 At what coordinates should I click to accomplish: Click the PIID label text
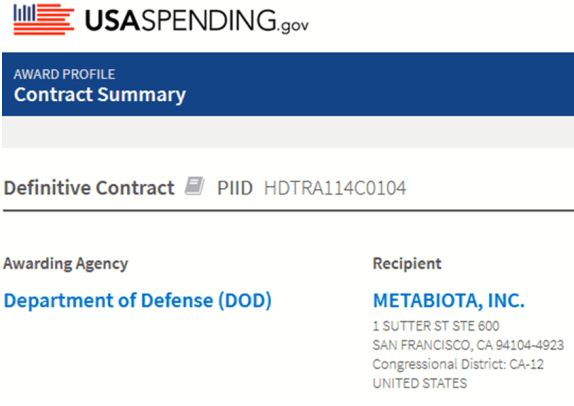pos(235,188)
